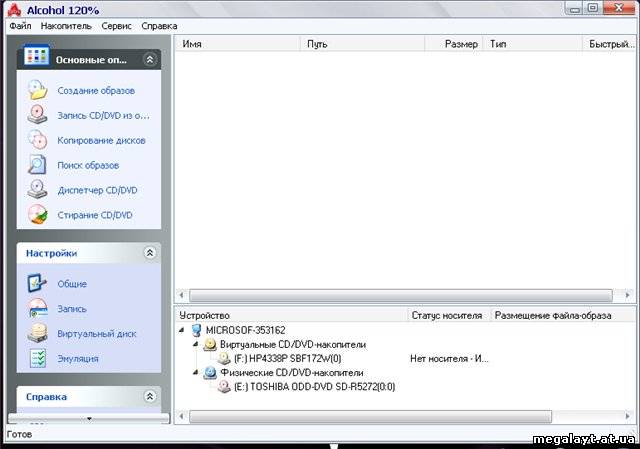Open the Диспетчер CD/DVD link
Screen dimensions: 640x449
tap(97, 190)
